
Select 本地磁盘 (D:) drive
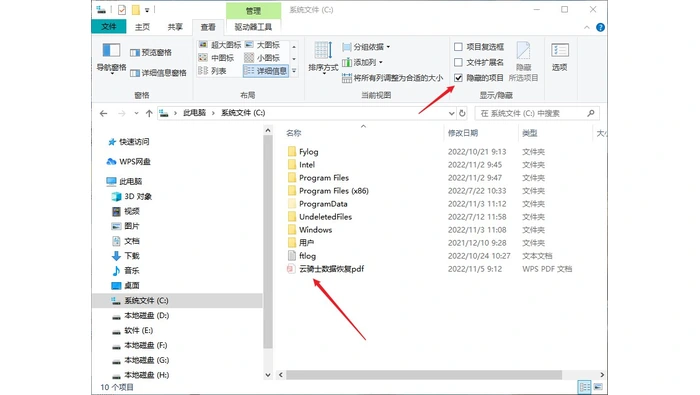pos(141,316)
